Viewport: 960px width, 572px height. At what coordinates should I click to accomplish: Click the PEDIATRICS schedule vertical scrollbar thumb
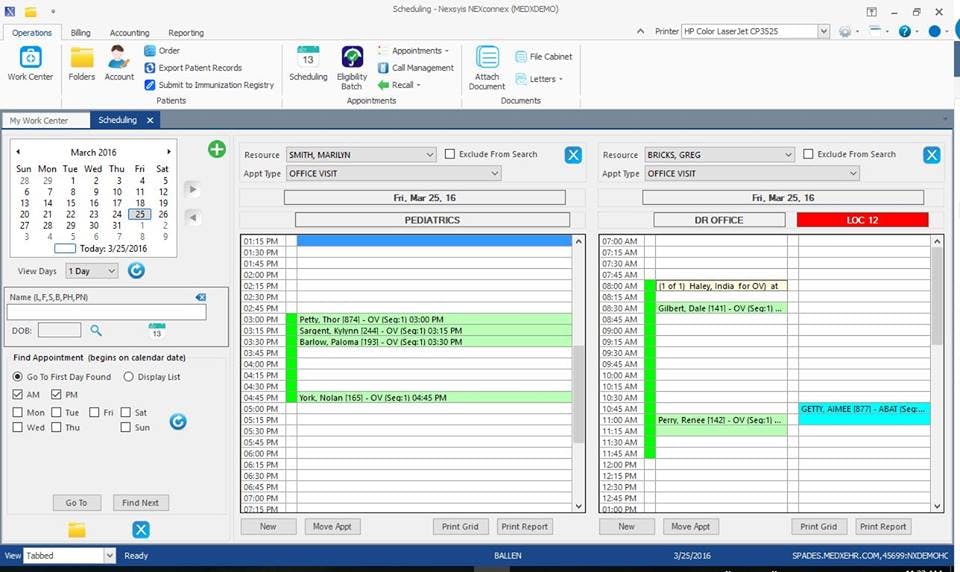coord(579,394)
